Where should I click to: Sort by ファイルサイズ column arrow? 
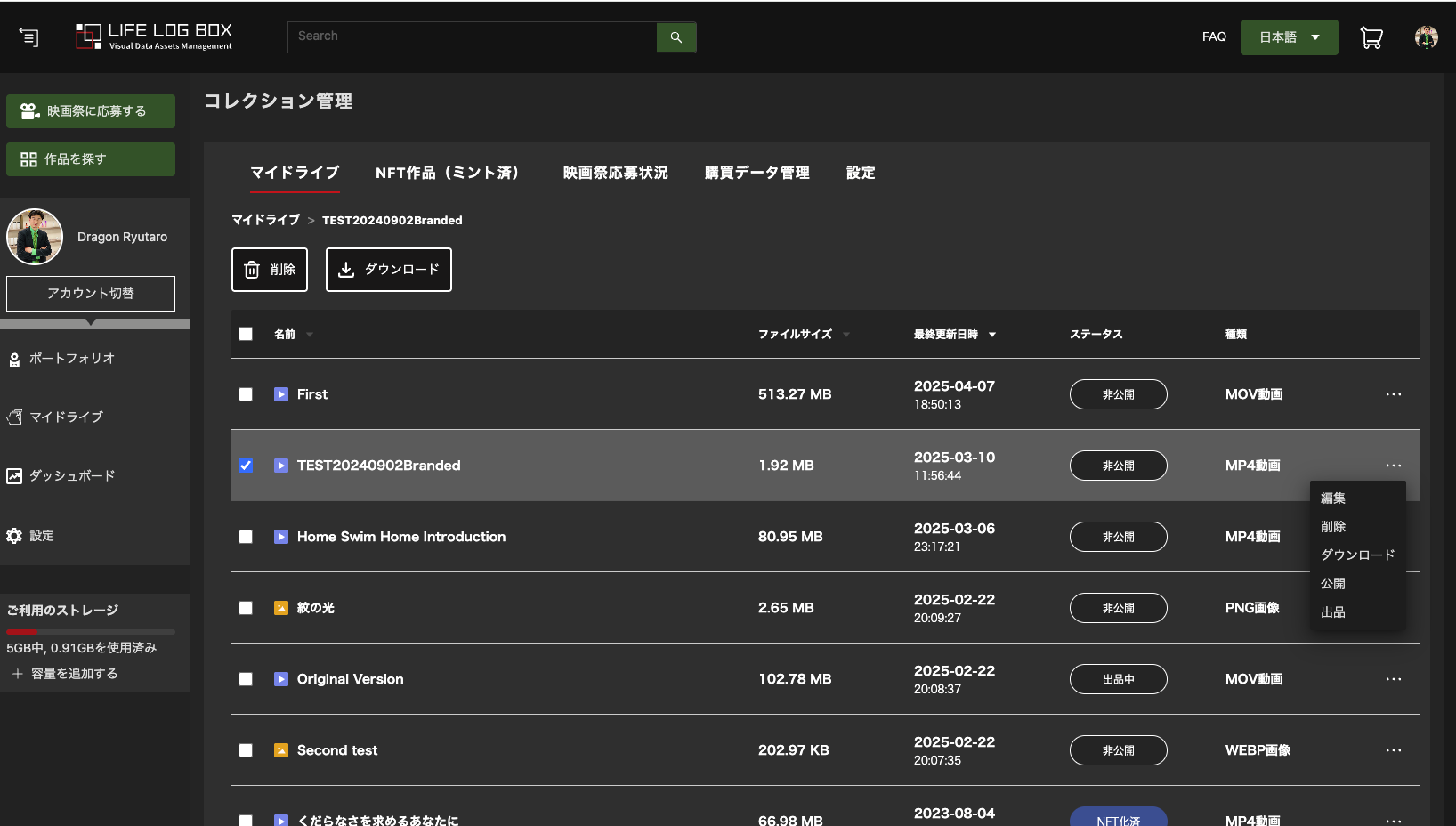(845, 335)
